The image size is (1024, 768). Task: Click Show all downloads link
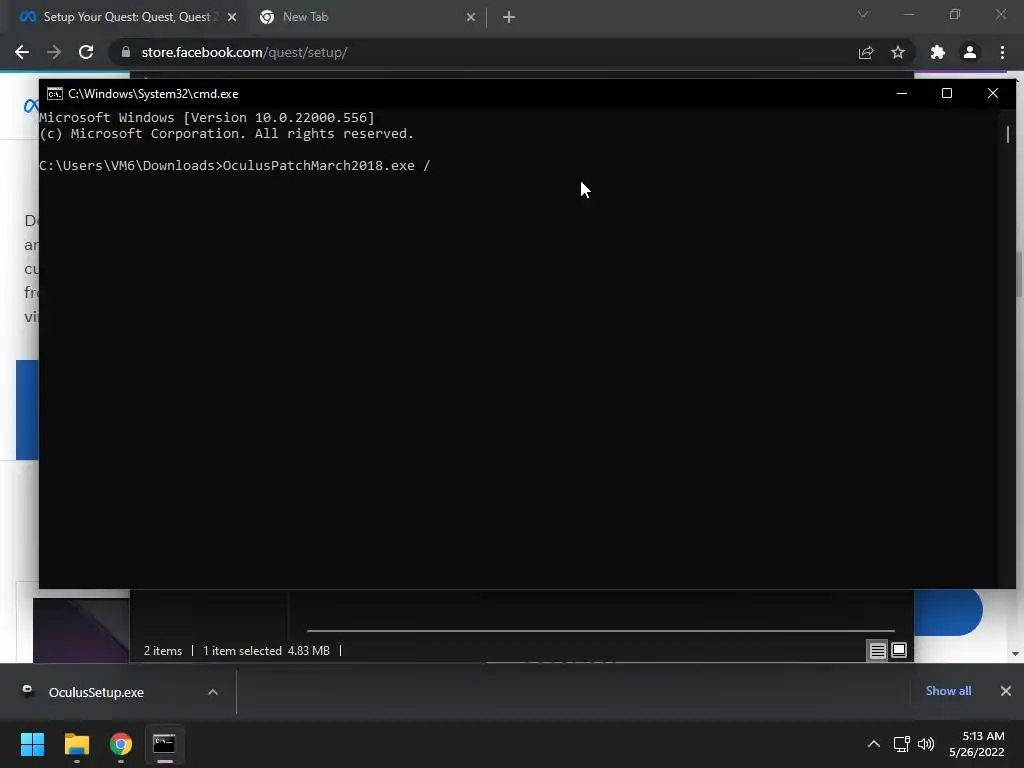pos(948,691)
